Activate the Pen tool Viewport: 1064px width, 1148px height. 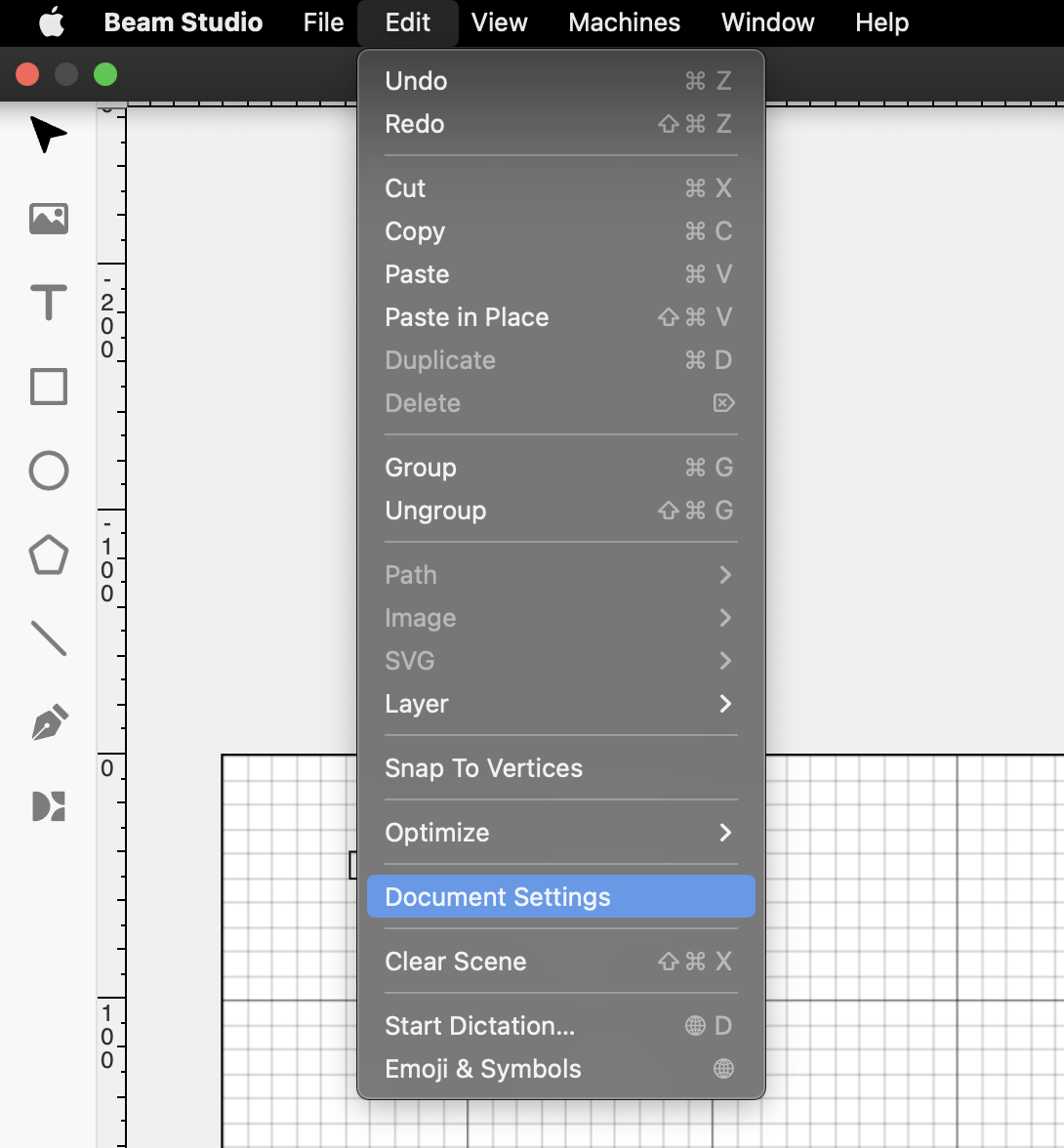(47, 721)
